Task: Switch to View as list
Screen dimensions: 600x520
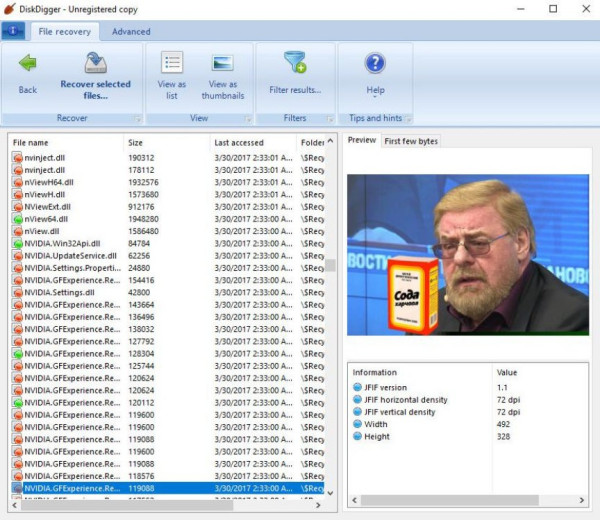Action: tap(172, 64)
